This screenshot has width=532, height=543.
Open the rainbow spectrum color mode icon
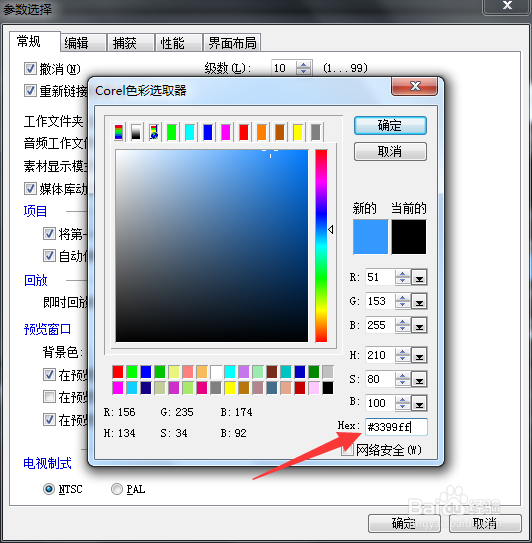pyautogui.click(x=118, y=132)
